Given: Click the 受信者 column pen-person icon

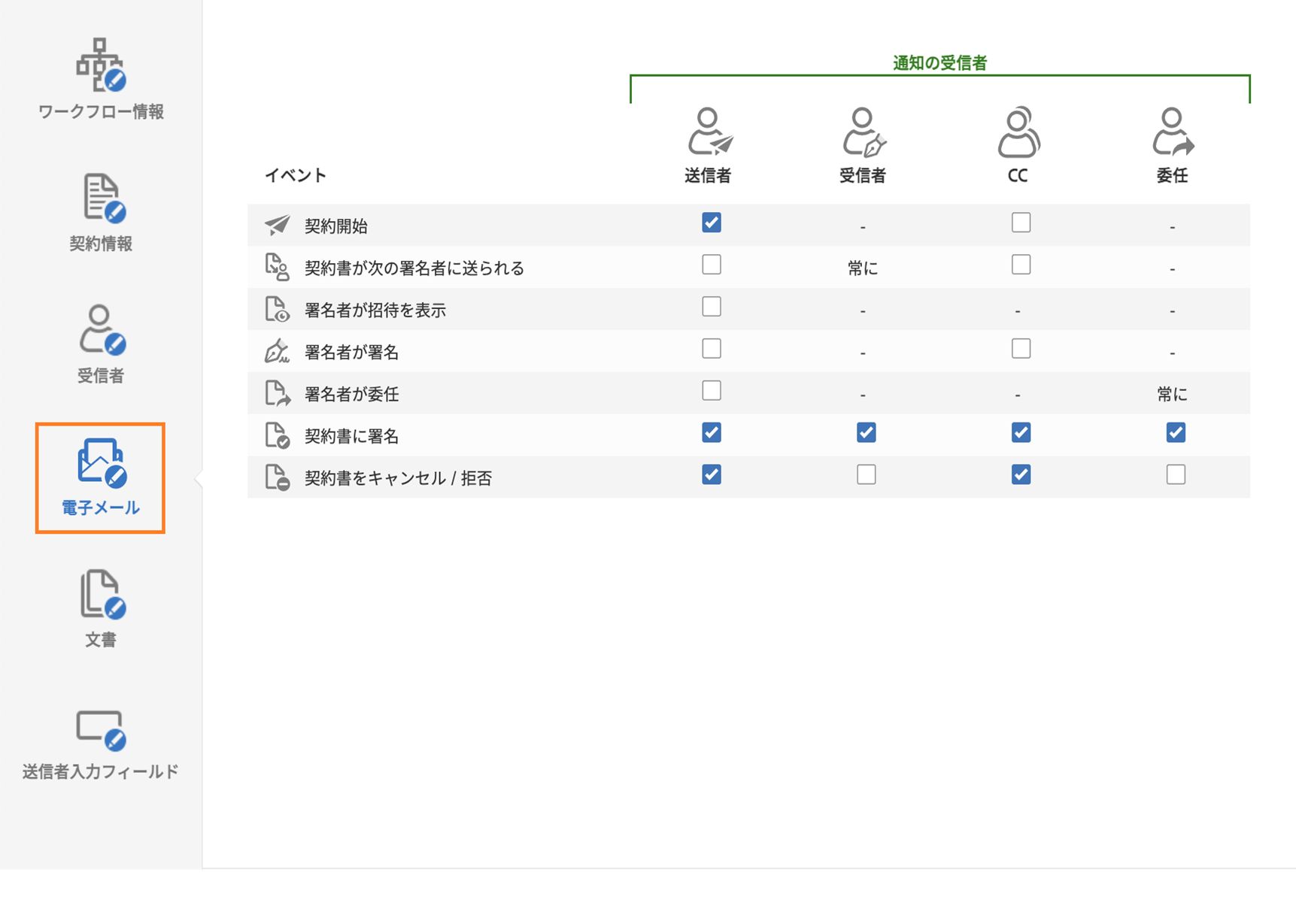Looking at the screenshot, I should [864, 132].
